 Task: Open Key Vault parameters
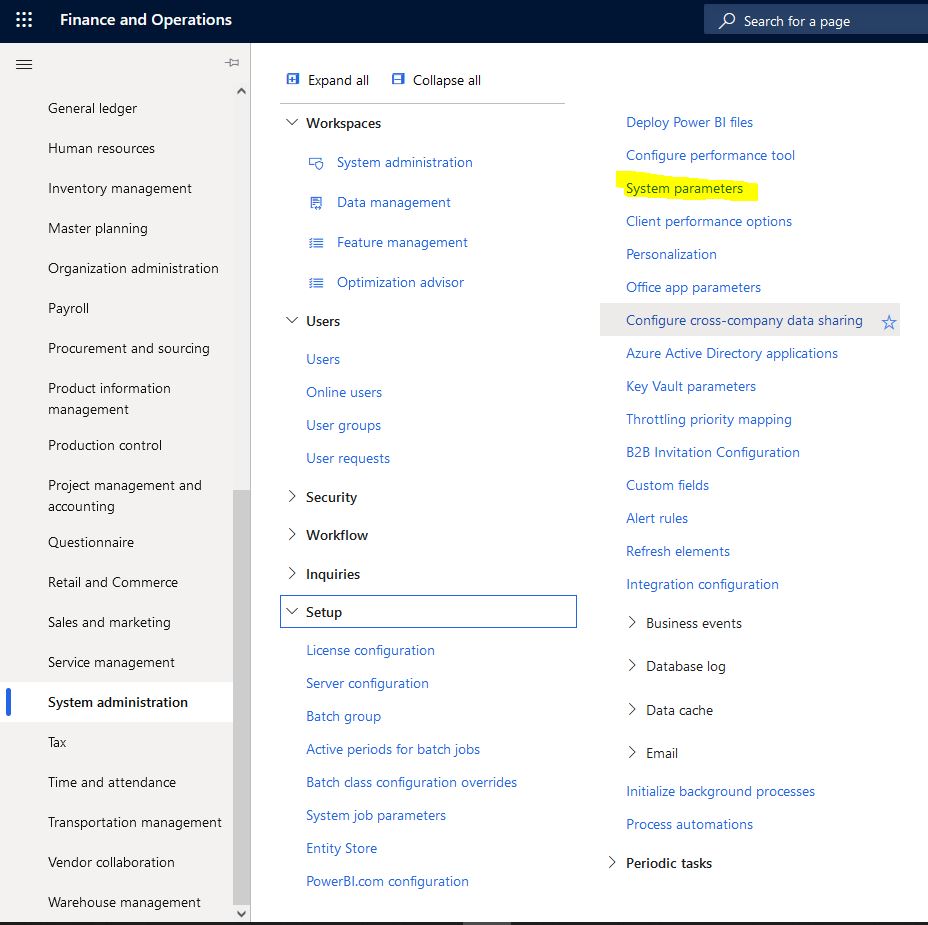tap(691, 386)
